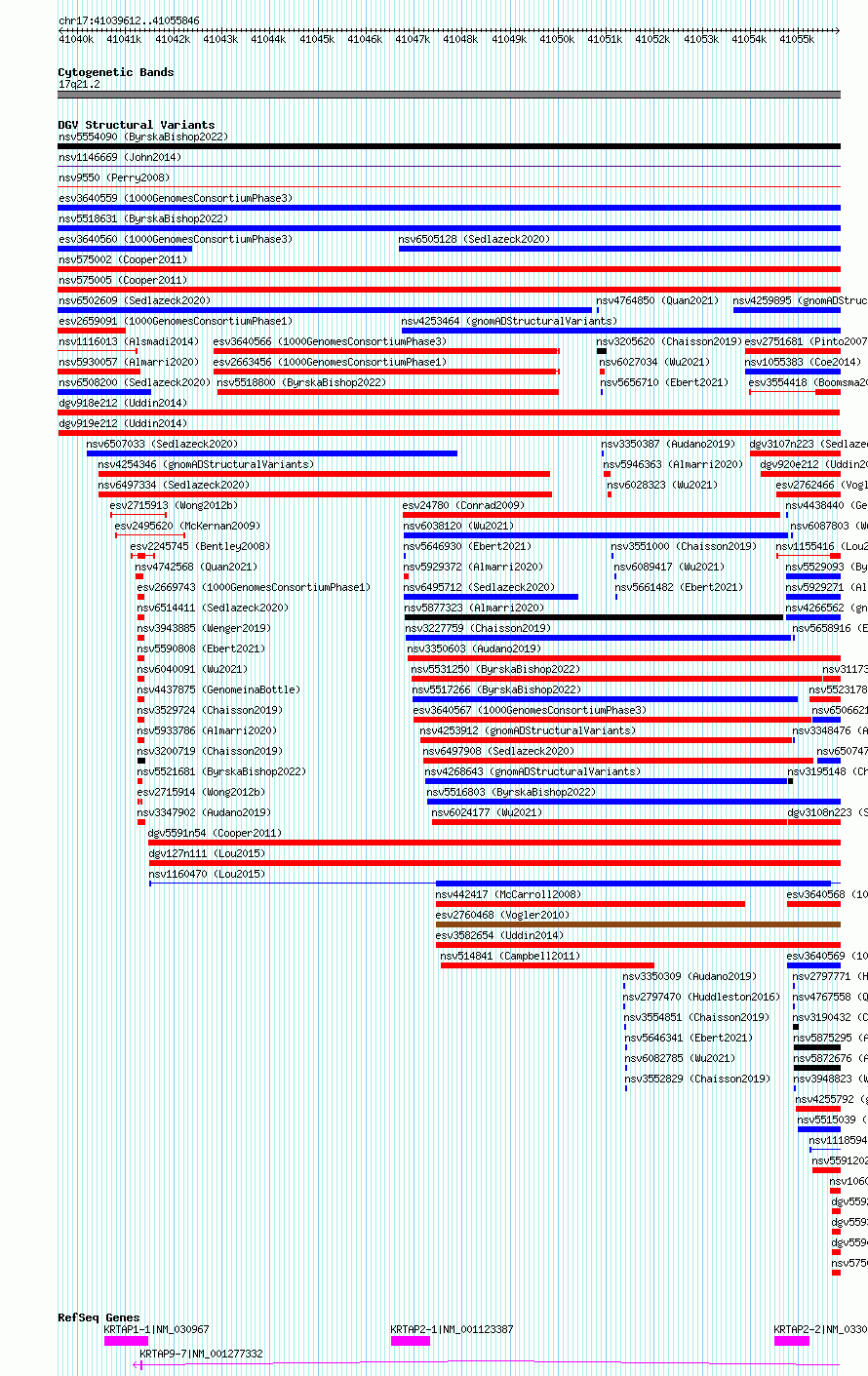Select esv3640567 (1000GenomesConsortiumPhase3) label
Screen dimensions: 868x1376
tap(530, 710)
